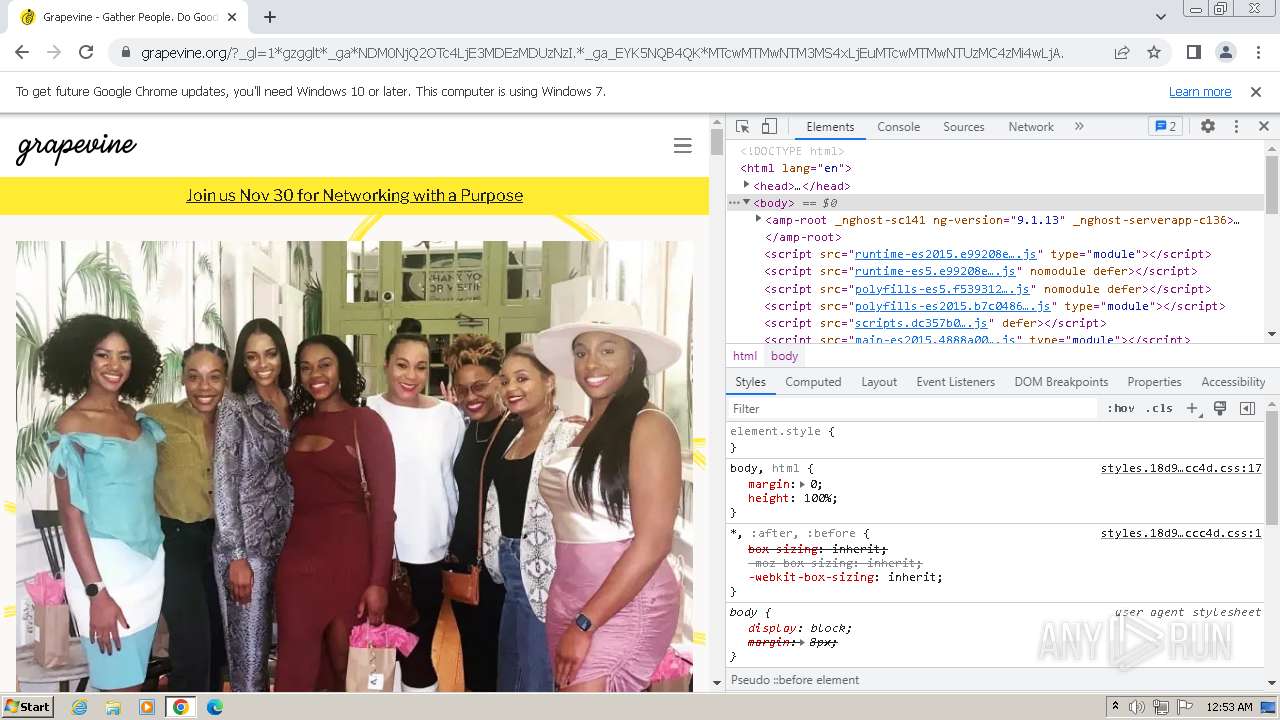Open Join us Nov 30 networking link
Screen dimensions: 1280x720
tap(354, 195)
